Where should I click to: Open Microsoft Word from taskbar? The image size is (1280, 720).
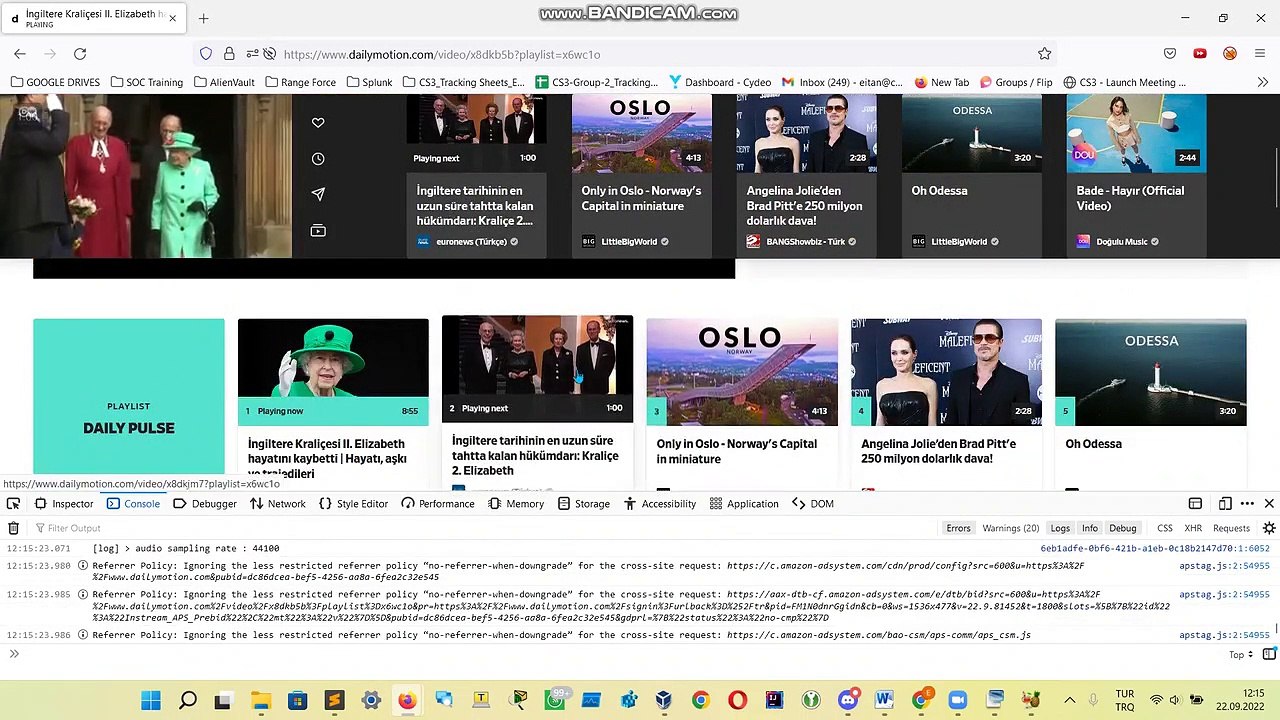pyautogui.click(x=884, y=700)
